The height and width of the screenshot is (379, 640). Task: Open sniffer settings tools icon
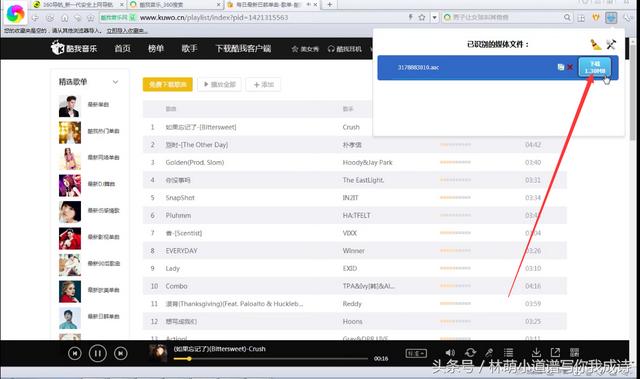click(x=611, y=44)
